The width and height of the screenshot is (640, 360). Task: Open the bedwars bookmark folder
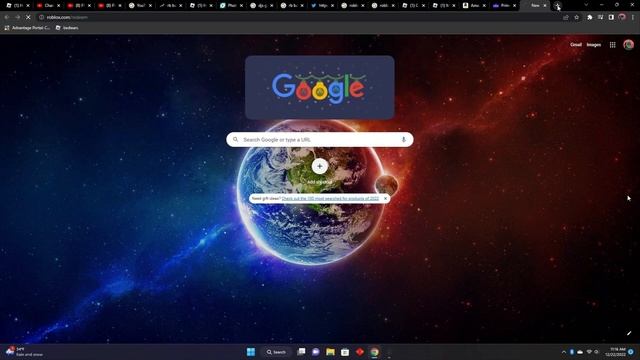(67, 28)
